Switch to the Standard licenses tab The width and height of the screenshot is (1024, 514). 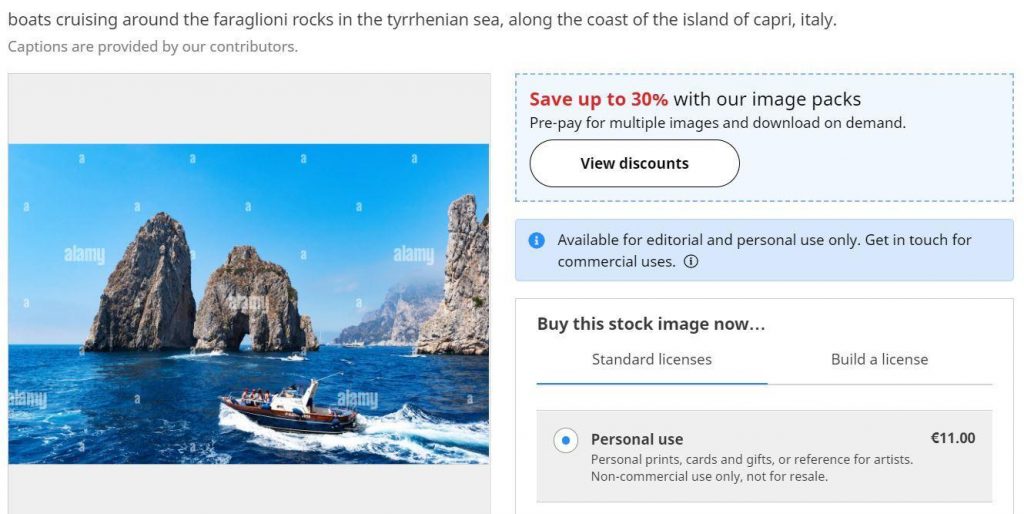click(651, 360)
